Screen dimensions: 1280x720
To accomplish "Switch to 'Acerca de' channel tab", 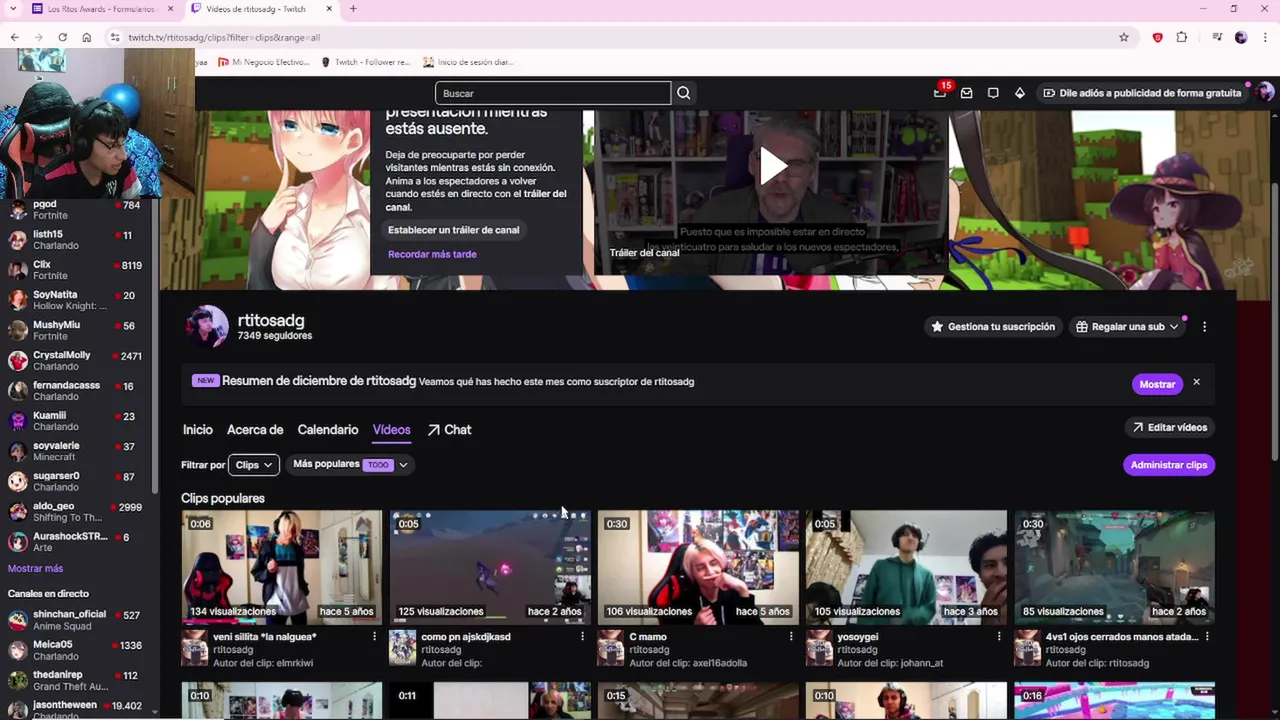I will click(x=255, y=430).
